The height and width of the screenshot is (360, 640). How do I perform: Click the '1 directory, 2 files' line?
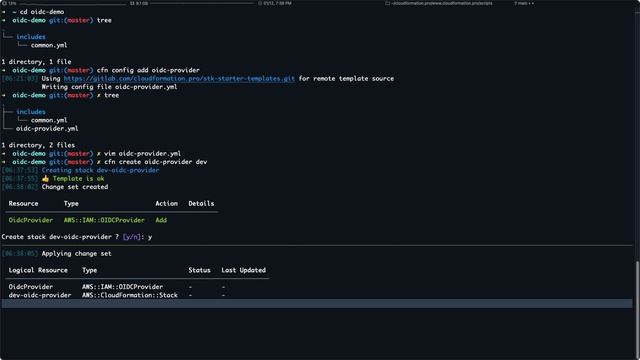click(x=38, y=145)
